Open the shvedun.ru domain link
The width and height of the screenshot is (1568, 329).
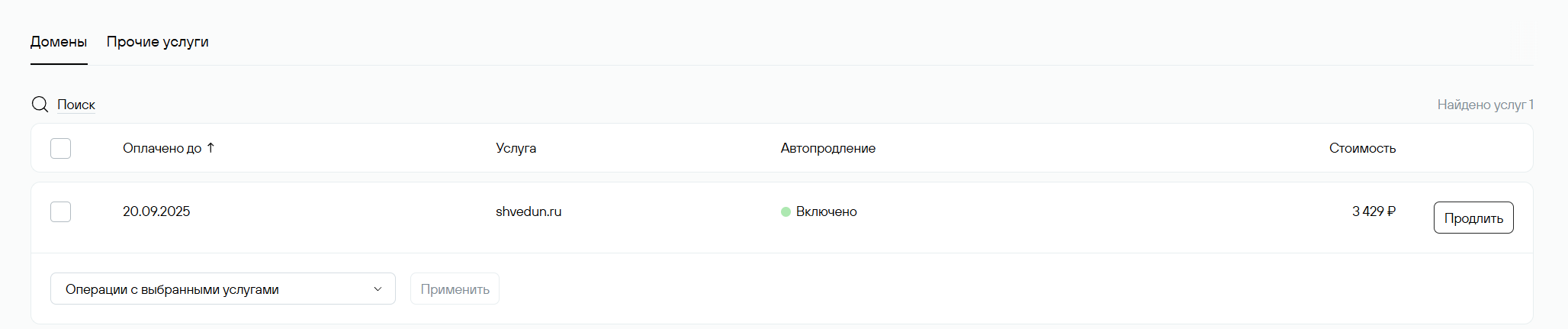529,211
